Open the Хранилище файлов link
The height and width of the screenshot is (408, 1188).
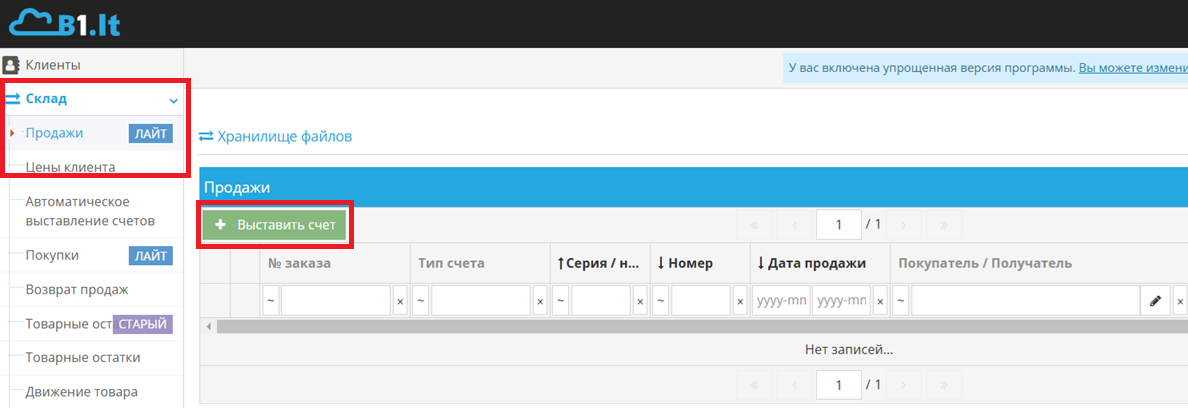pos(284,136)
